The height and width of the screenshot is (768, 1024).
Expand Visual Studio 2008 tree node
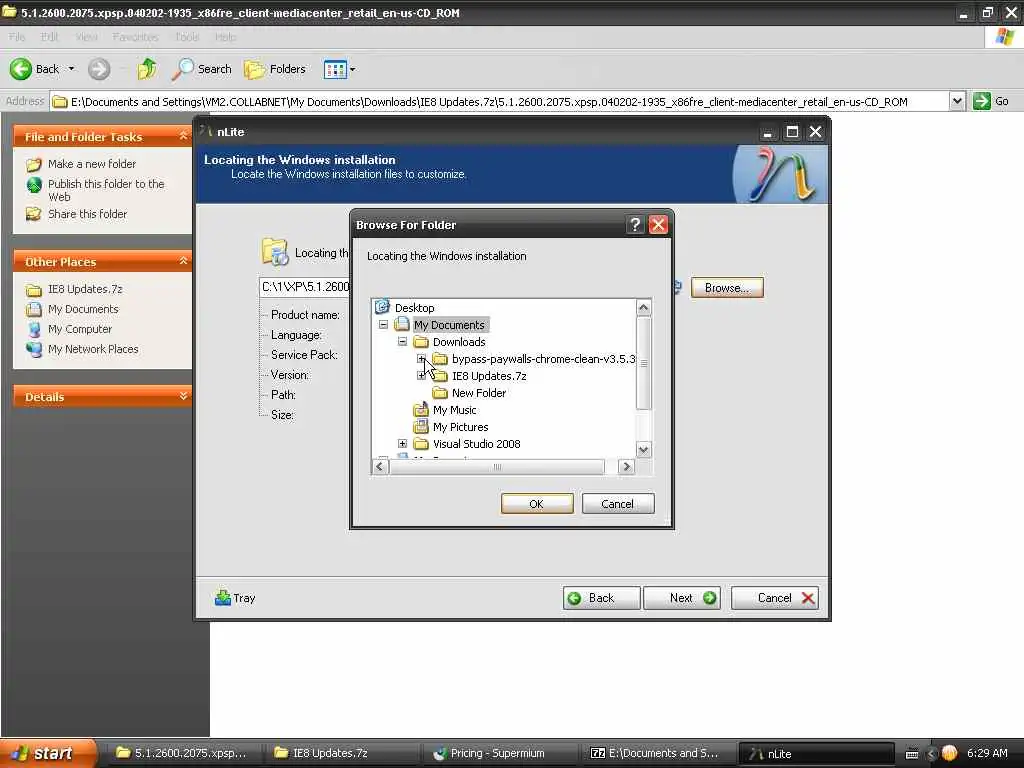pos(402,443)
